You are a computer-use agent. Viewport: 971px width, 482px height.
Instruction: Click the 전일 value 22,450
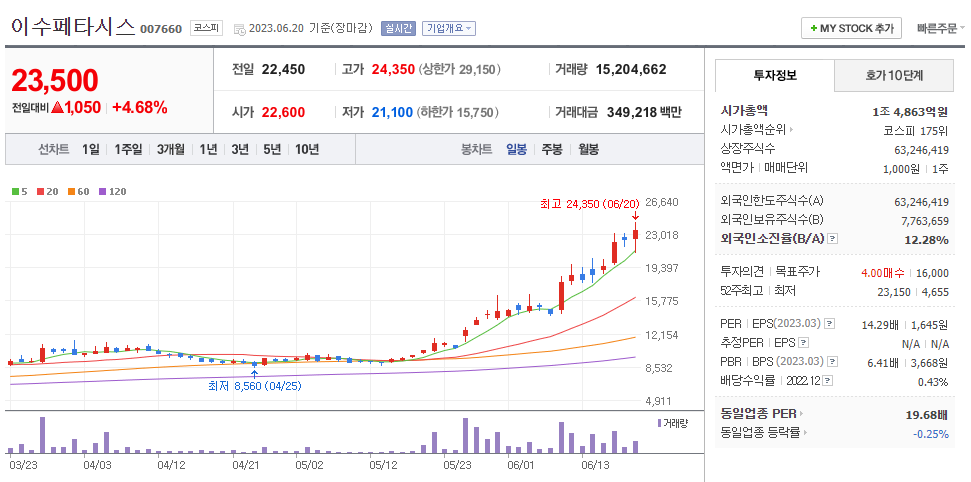pyautogui.click(x=283, y=69)
